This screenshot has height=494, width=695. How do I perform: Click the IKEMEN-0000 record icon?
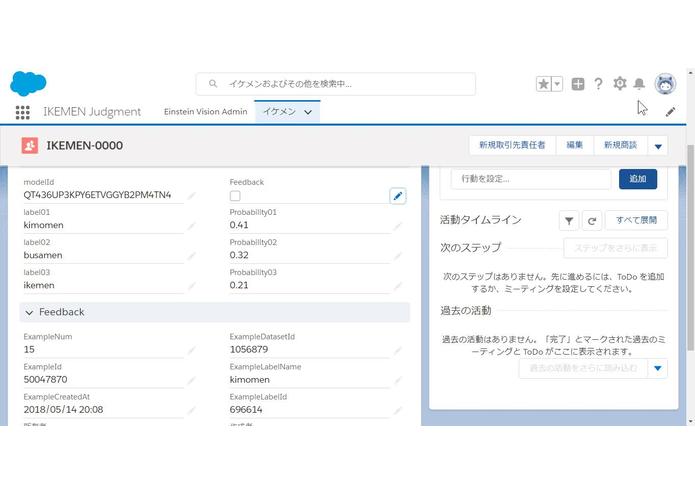[30, 145]
